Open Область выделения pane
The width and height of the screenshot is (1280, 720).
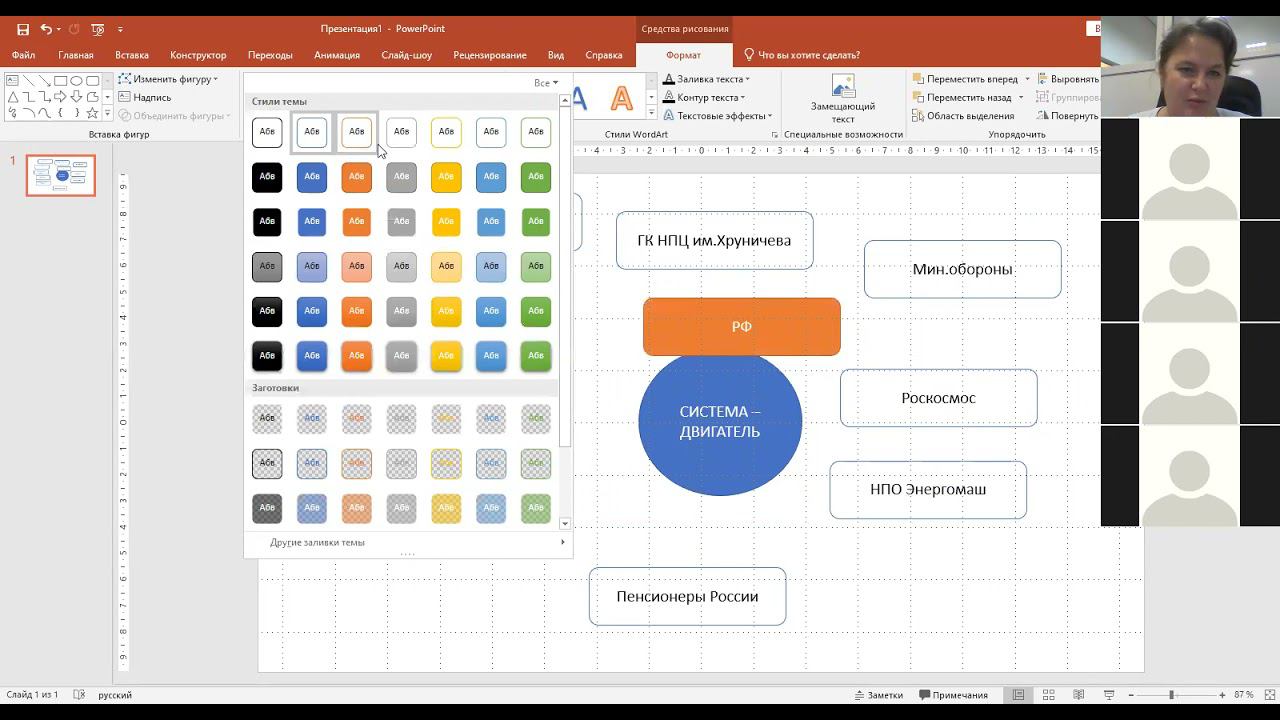pos(962,116)
